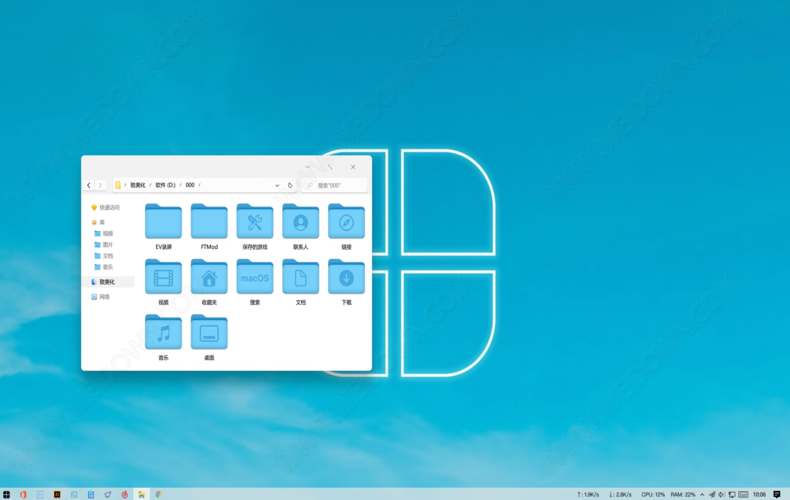Select the macOS 搜索 folder
The image size is (790, 500).
coord(255,282)
